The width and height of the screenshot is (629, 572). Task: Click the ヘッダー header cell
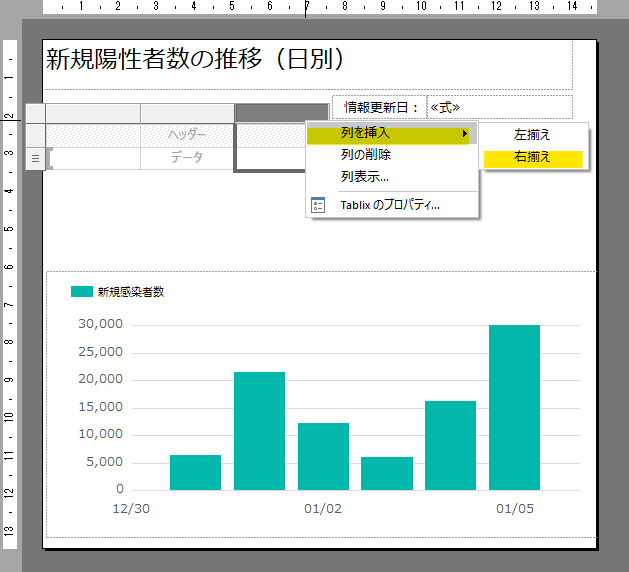[186, 135]
